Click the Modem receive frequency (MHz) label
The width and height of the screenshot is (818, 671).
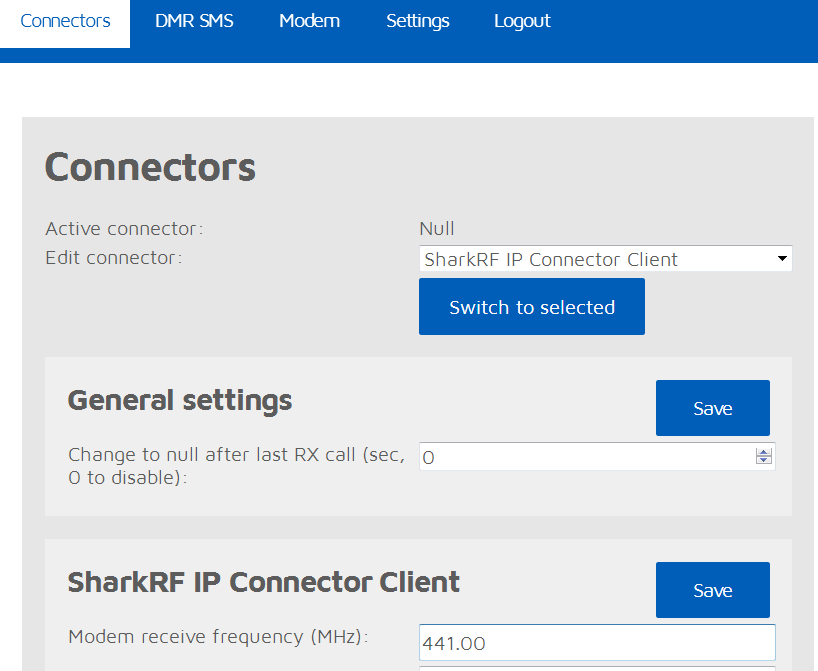218,637
